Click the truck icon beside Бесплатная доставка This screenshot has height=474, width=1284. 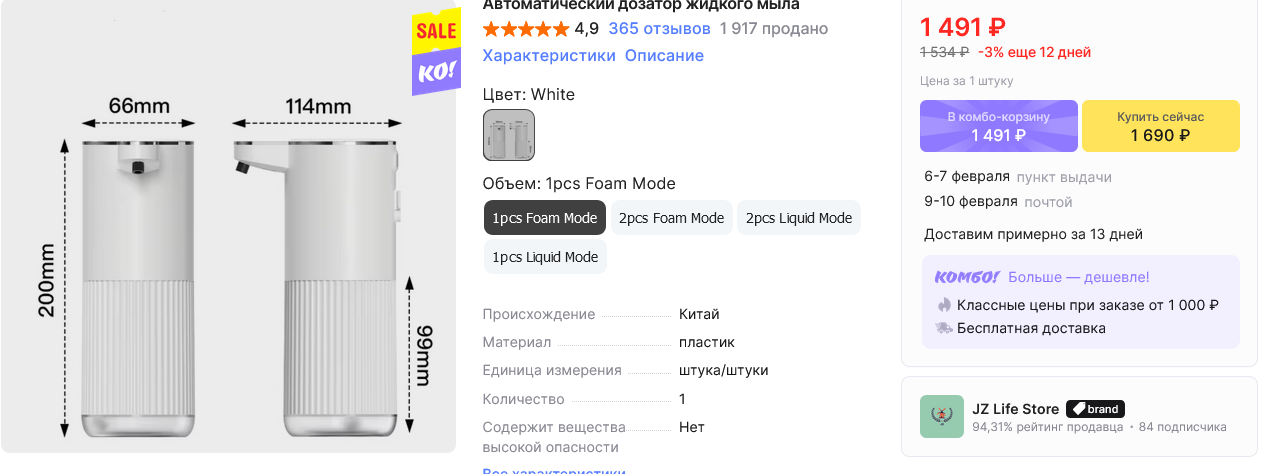pos(944,328)
